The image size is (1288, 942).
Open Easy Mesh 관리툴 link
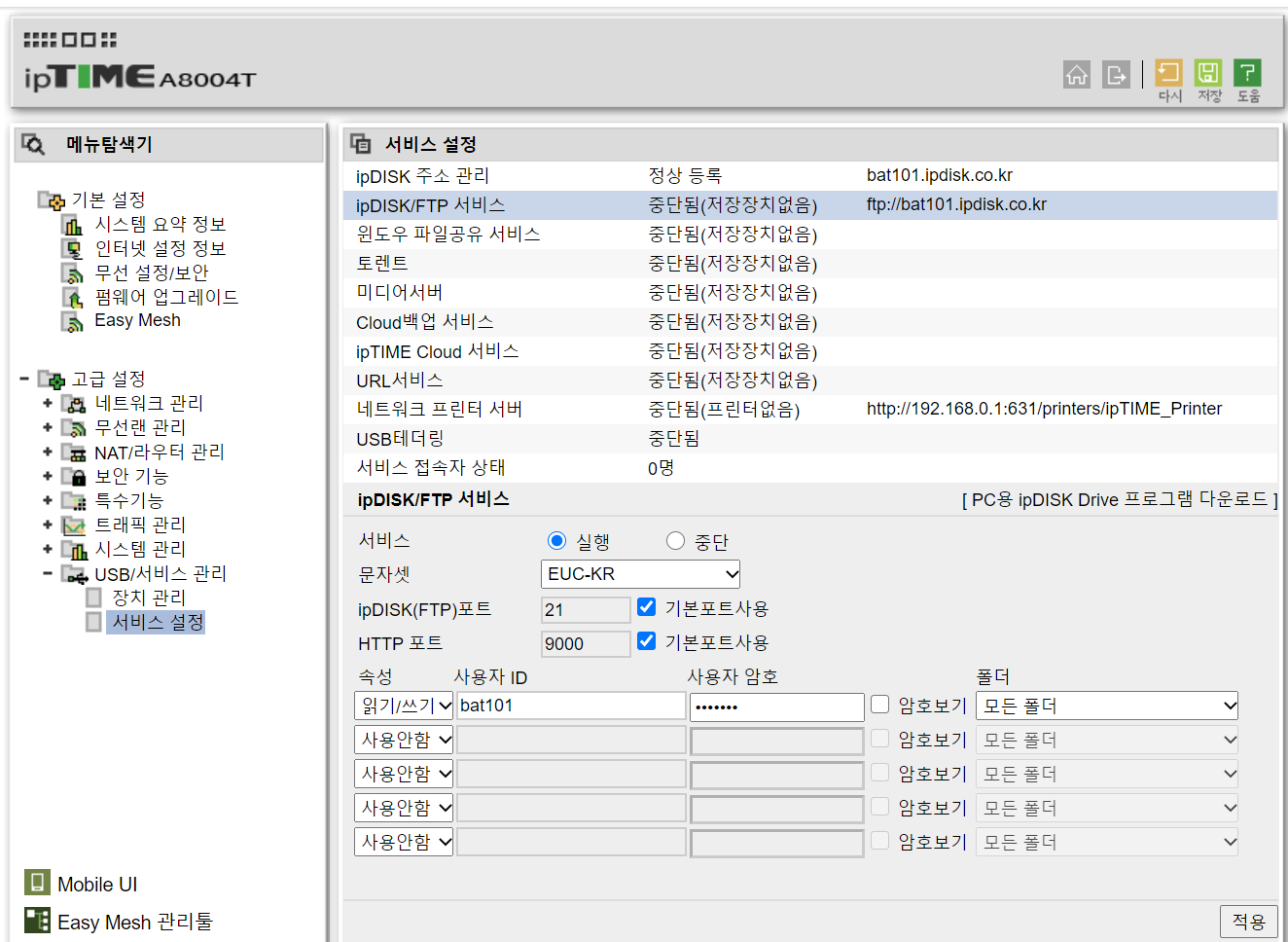(135, 922)
